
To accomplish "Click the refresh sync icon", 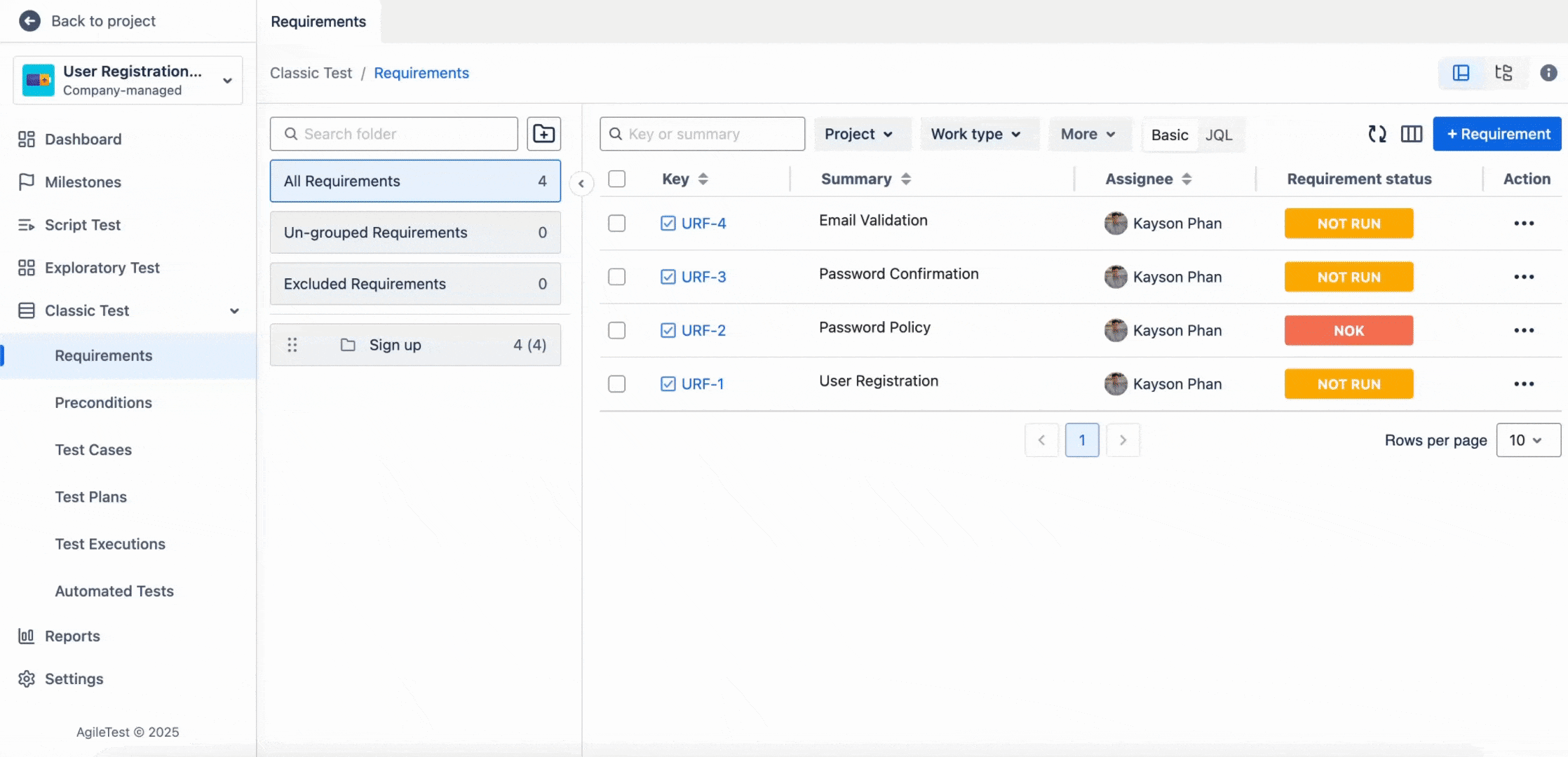I will point(1377,134).
